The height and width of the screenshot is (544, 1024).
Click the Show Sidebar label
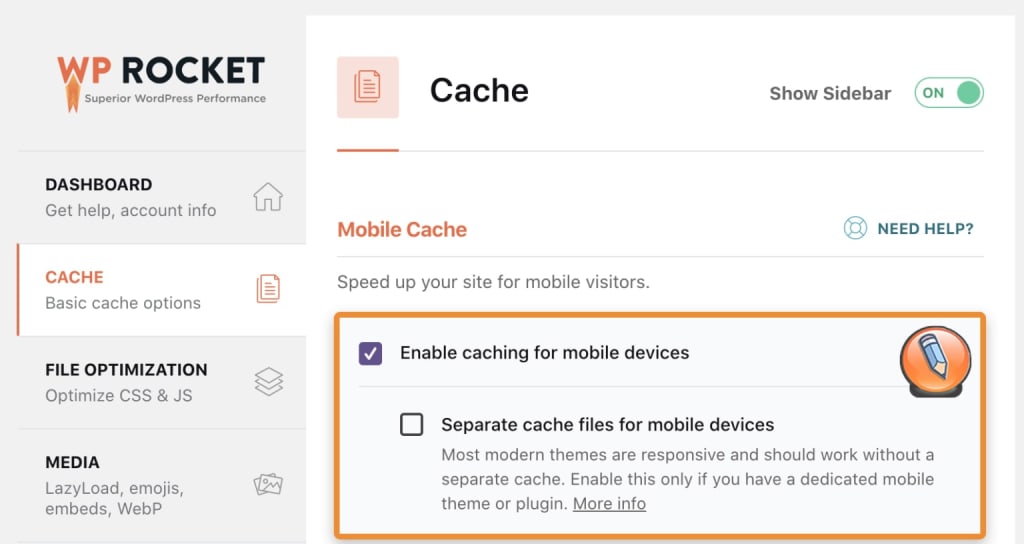pyautogui.click(x=830, y=93)
